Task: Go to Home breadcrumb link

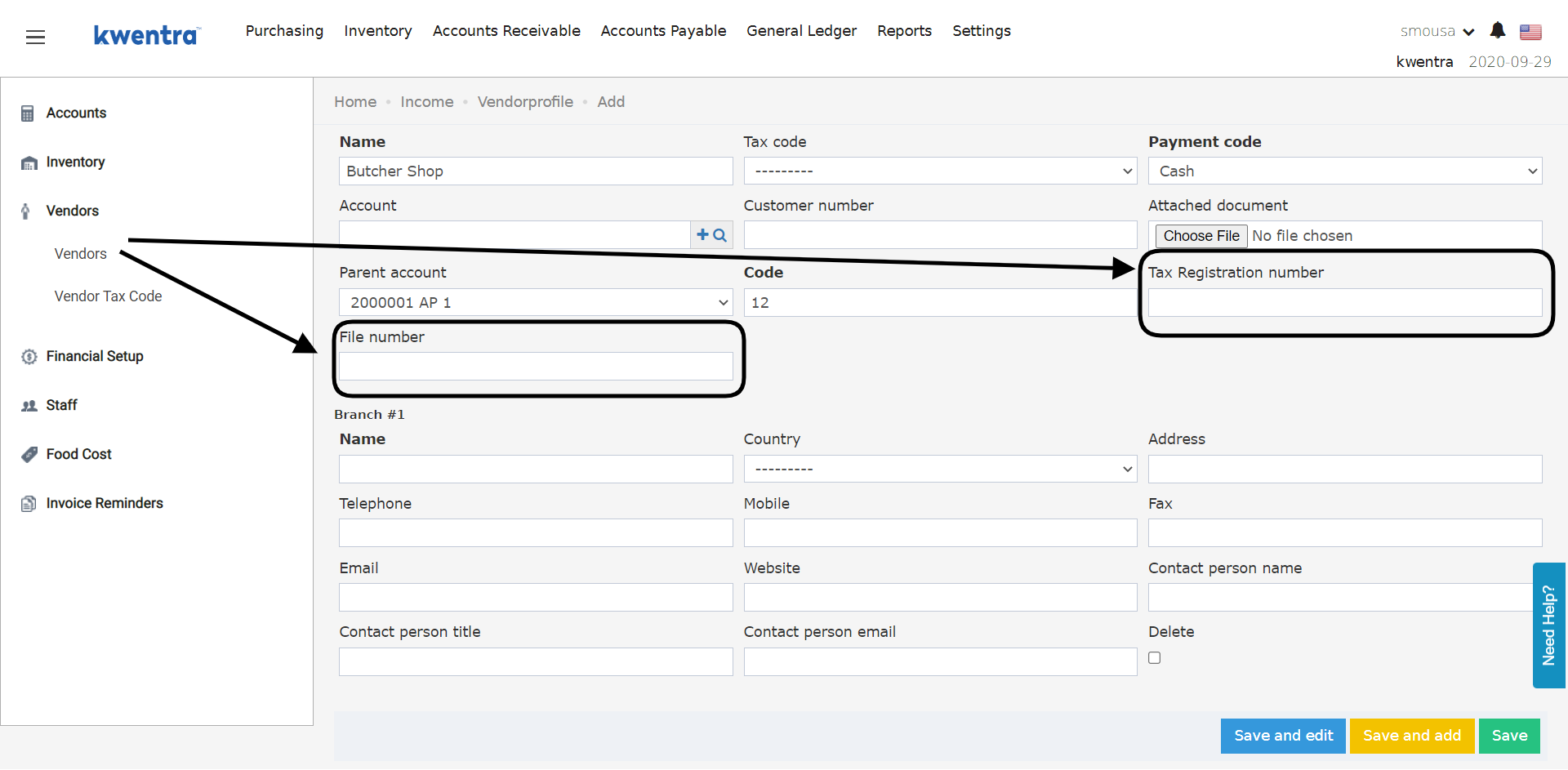Action: [x=355, y=102]
